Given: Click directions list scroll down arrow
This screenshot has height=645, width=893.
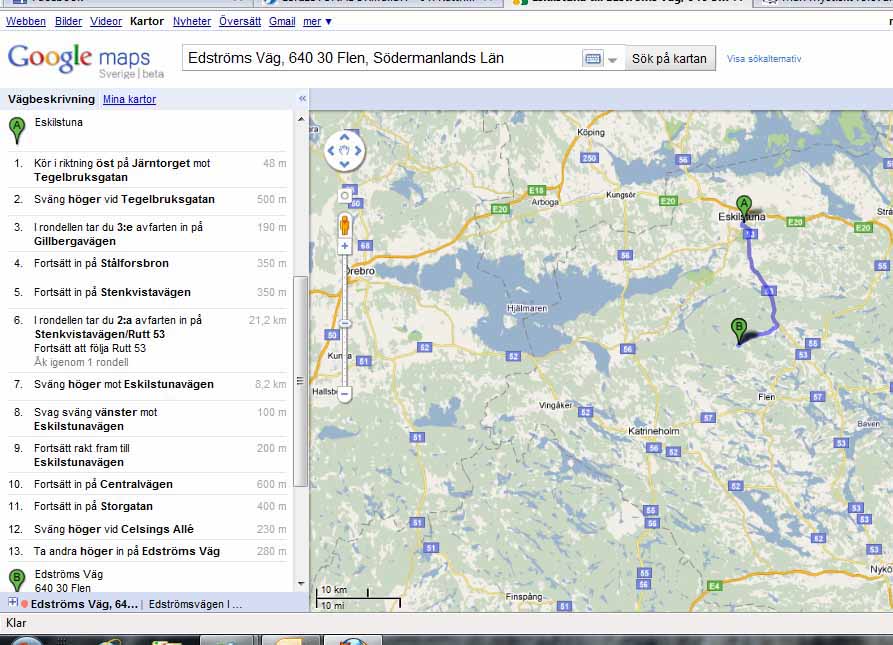Looking at the screenshot, I should point(301,584).
